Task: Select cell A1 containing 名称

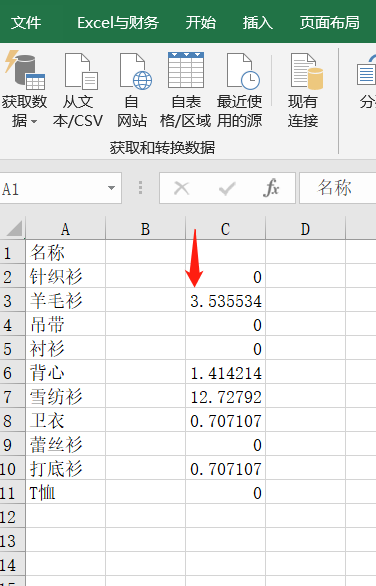Action: click(x=65, y=252)
